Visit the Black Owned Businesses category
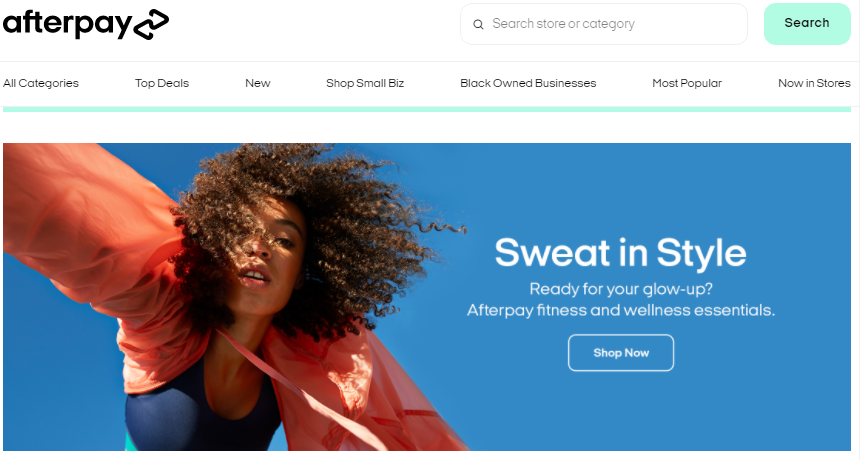Viewport: 860px width, 460px height. pos(528,83)
